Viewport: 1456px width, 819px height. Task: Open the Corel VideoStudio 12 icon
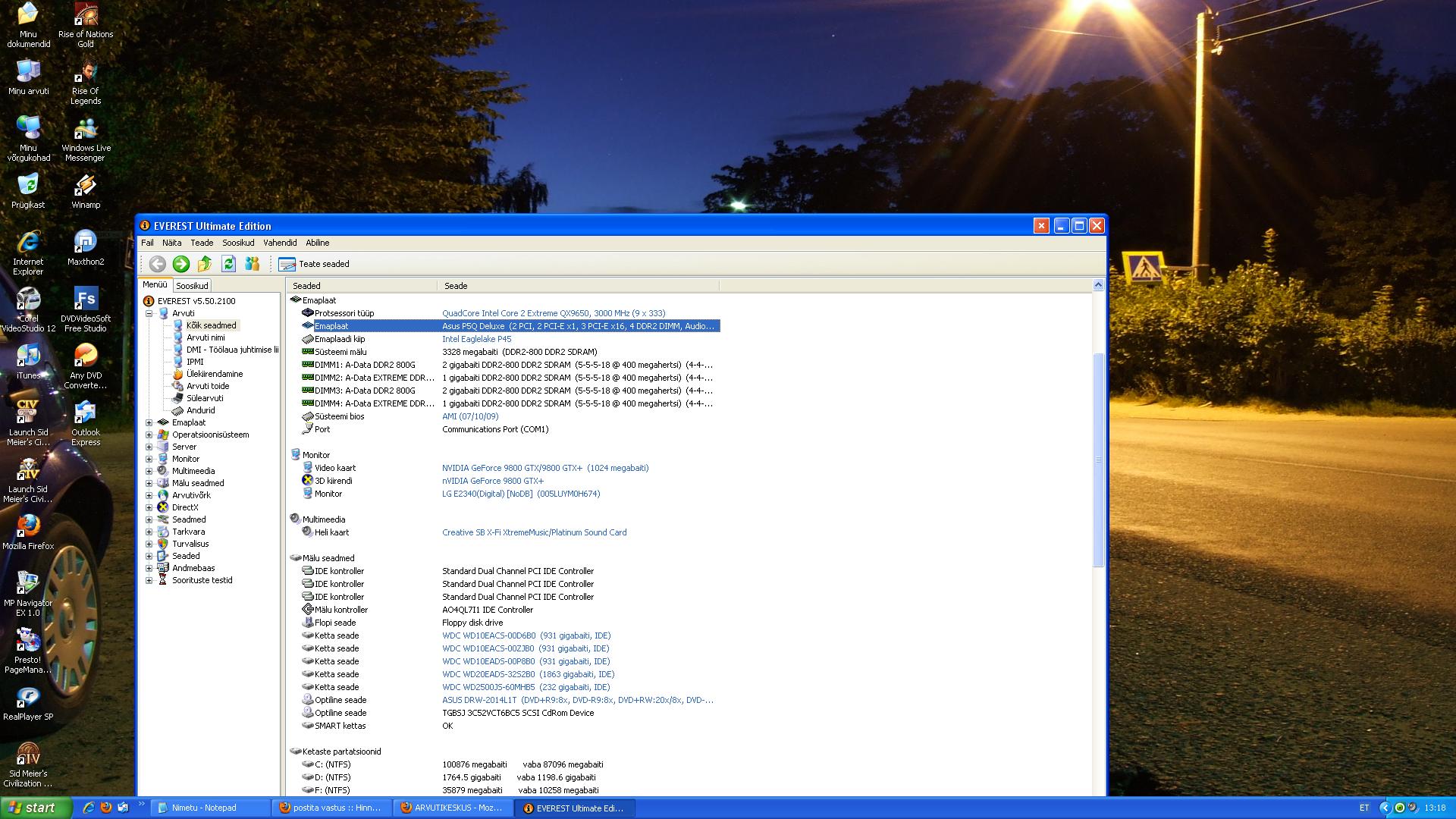(x=28, y=309)
